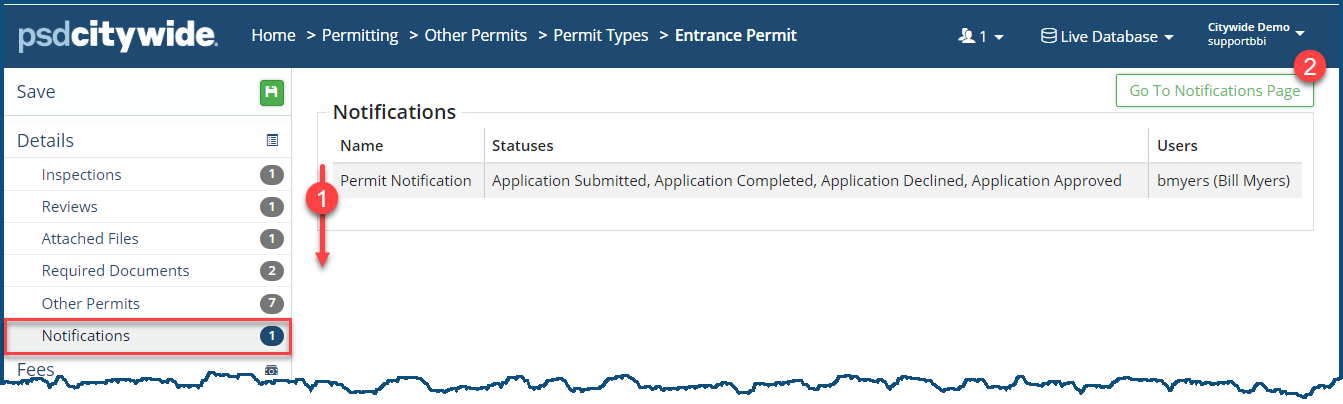Open the Live Database dropdown
1343x404 pixels.
1108,36
